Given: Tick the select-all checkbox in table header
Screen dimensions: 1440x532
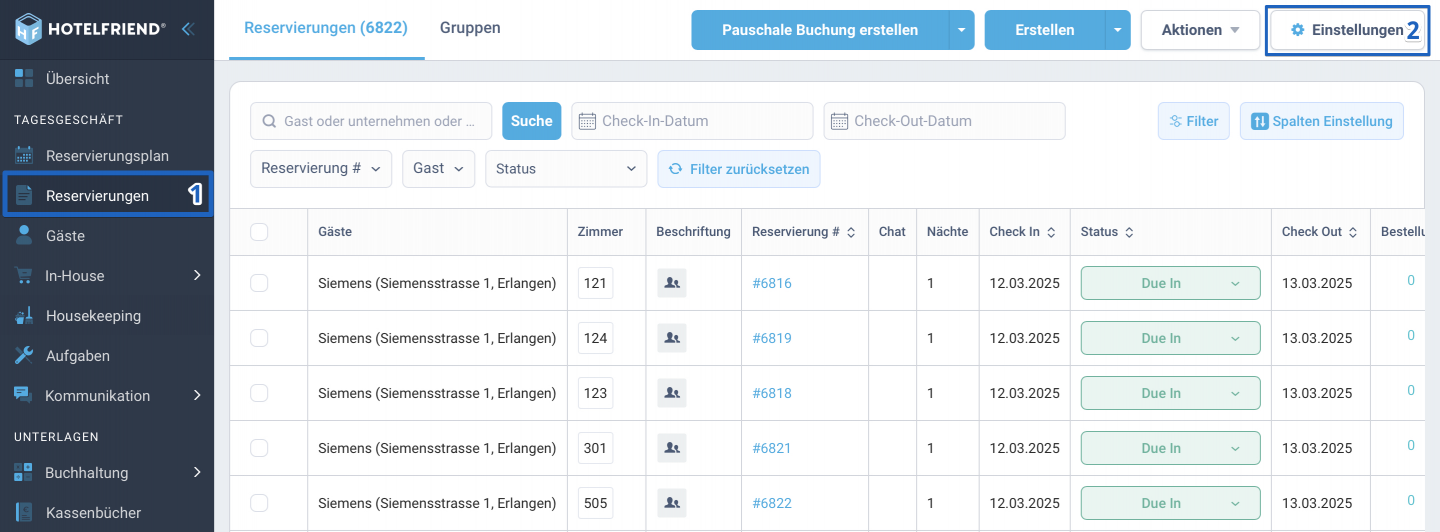Looking at the screenshot, I should click(x=259, y=232).
